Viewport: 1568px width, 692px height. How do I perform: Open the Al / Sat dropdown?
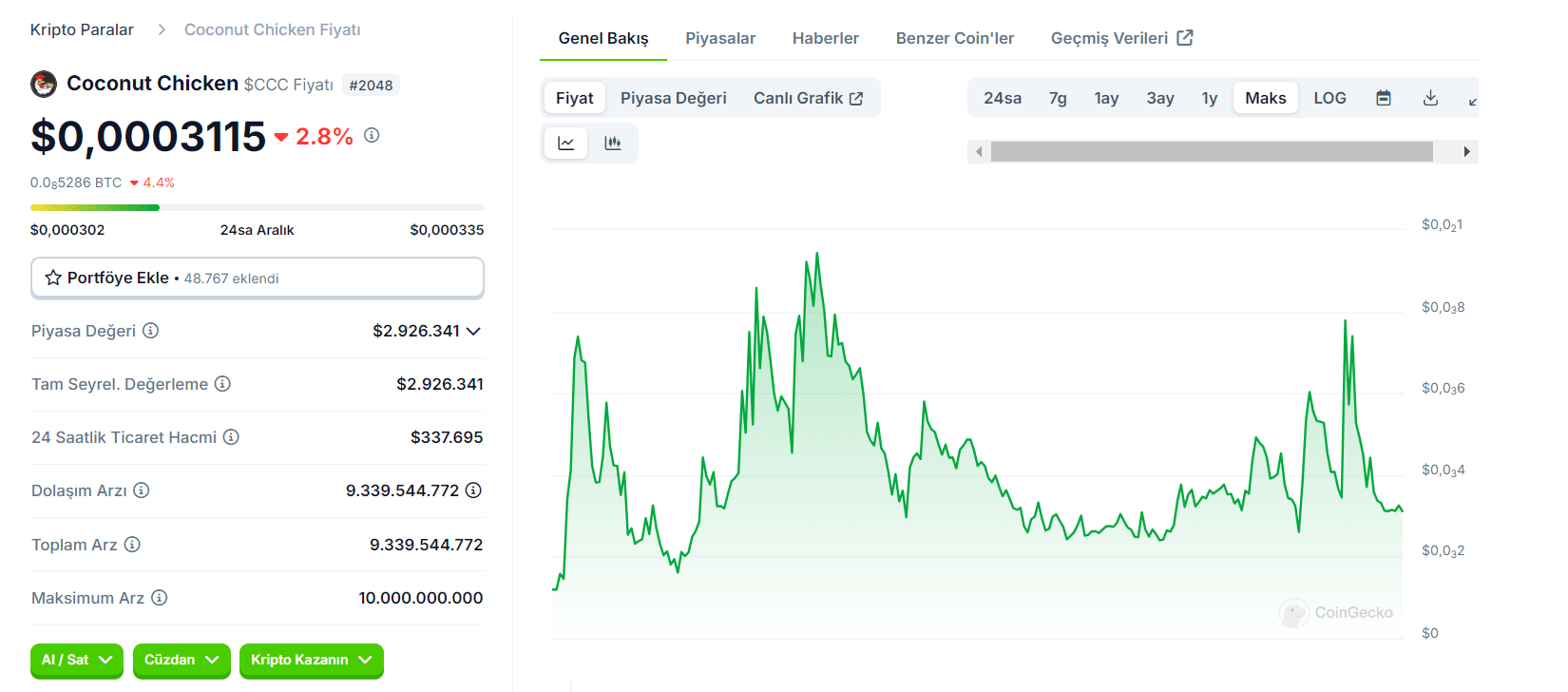click(77, 660)
